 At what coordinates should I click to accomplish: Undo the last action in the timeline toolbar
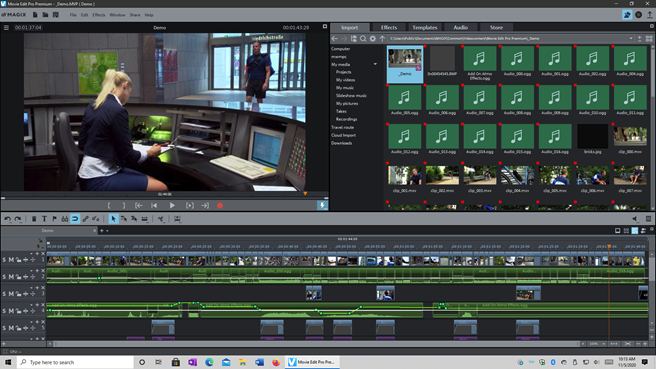8,219
